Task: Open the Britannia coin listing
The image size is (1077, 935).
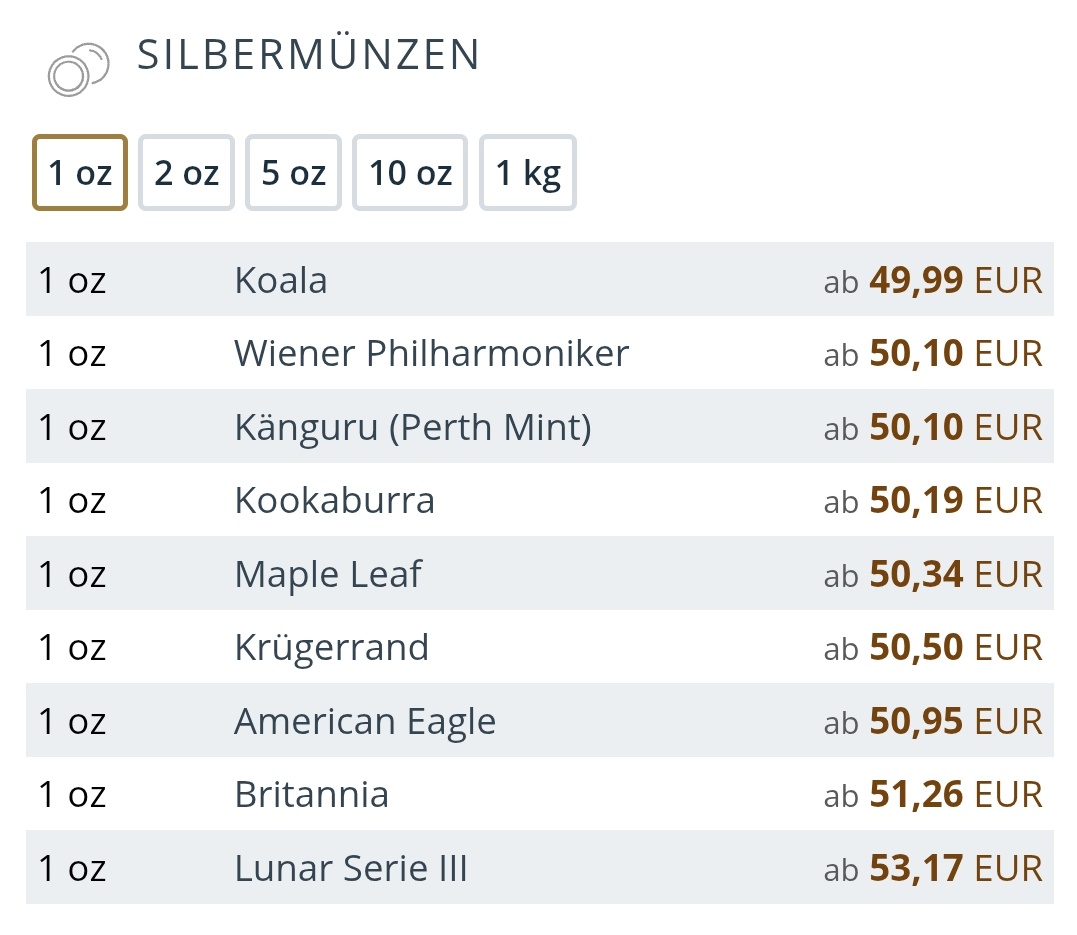Action: [x=311, y=794]
